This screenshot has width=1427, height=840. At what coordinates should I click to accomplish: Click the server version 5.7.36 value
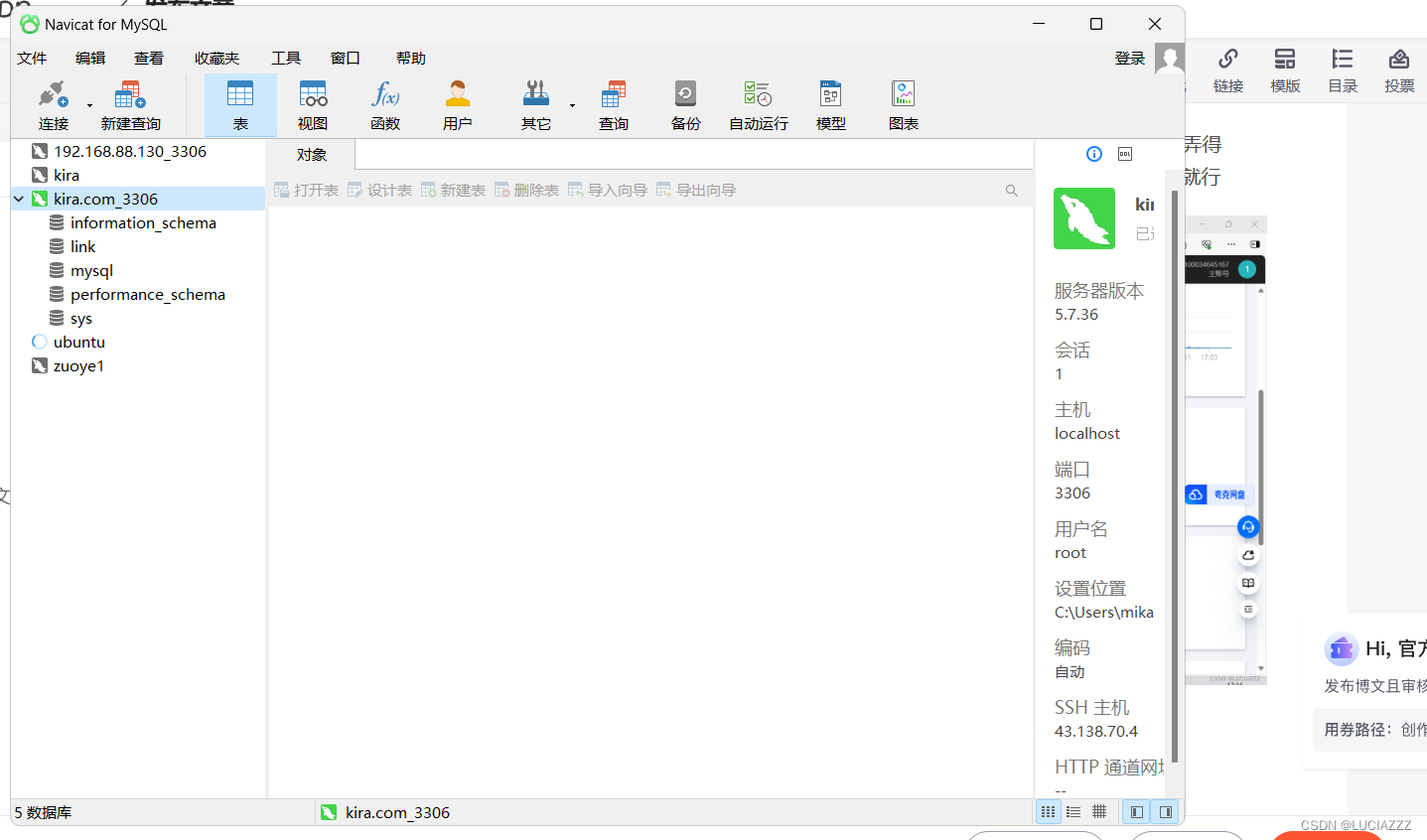[1076, 315]
